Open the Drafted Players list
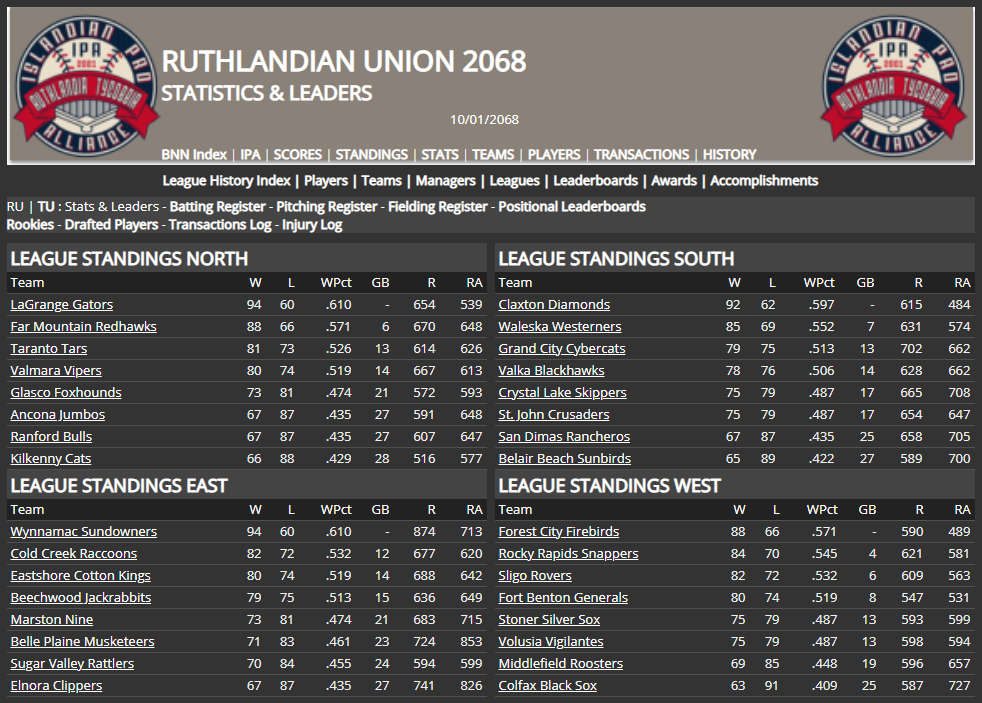 [x=112, y=225]
